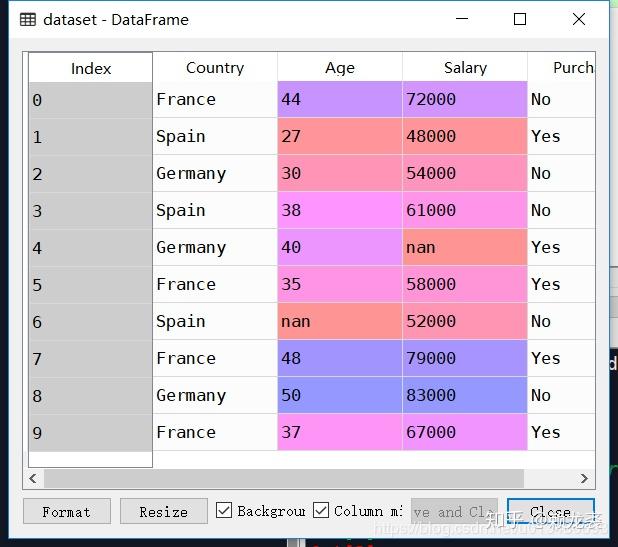618x547 pixels.
Task: Select the Spain cell in row 6
Action: [215, 321]
